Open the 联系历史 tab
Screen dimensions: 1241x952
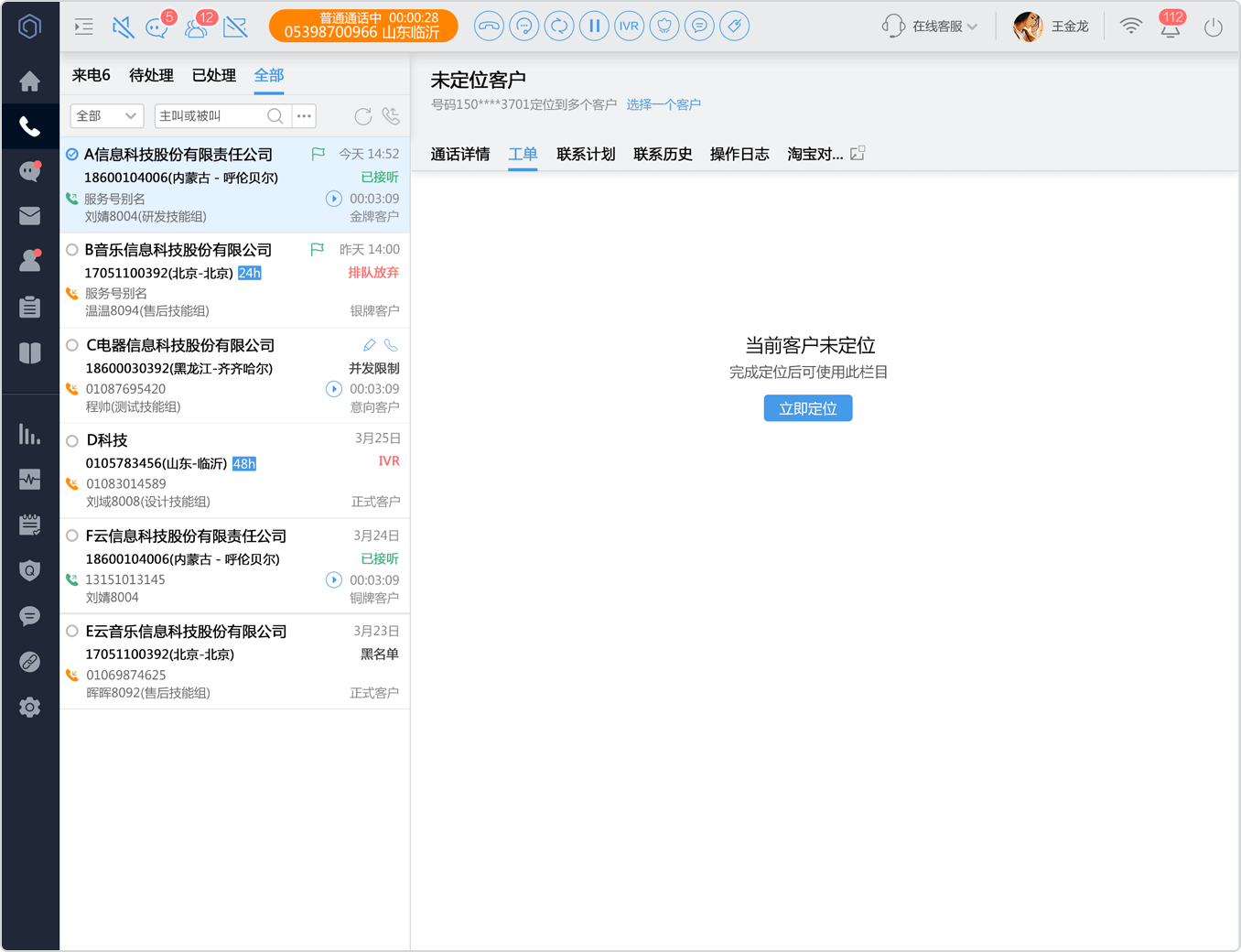pyautogui.click(x=663, y=154)
